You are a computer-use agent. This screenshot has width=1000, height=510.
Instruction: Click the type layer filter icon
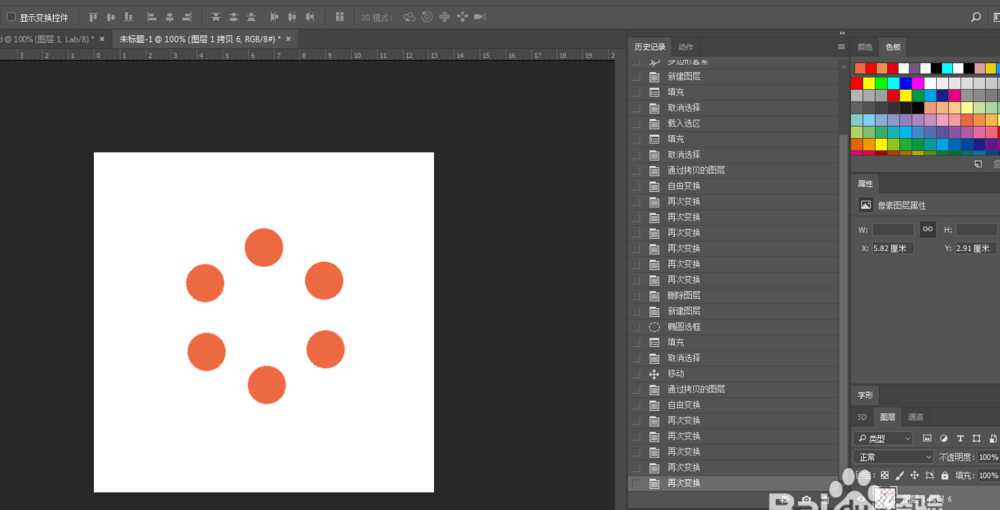click(x=960, y=438)
